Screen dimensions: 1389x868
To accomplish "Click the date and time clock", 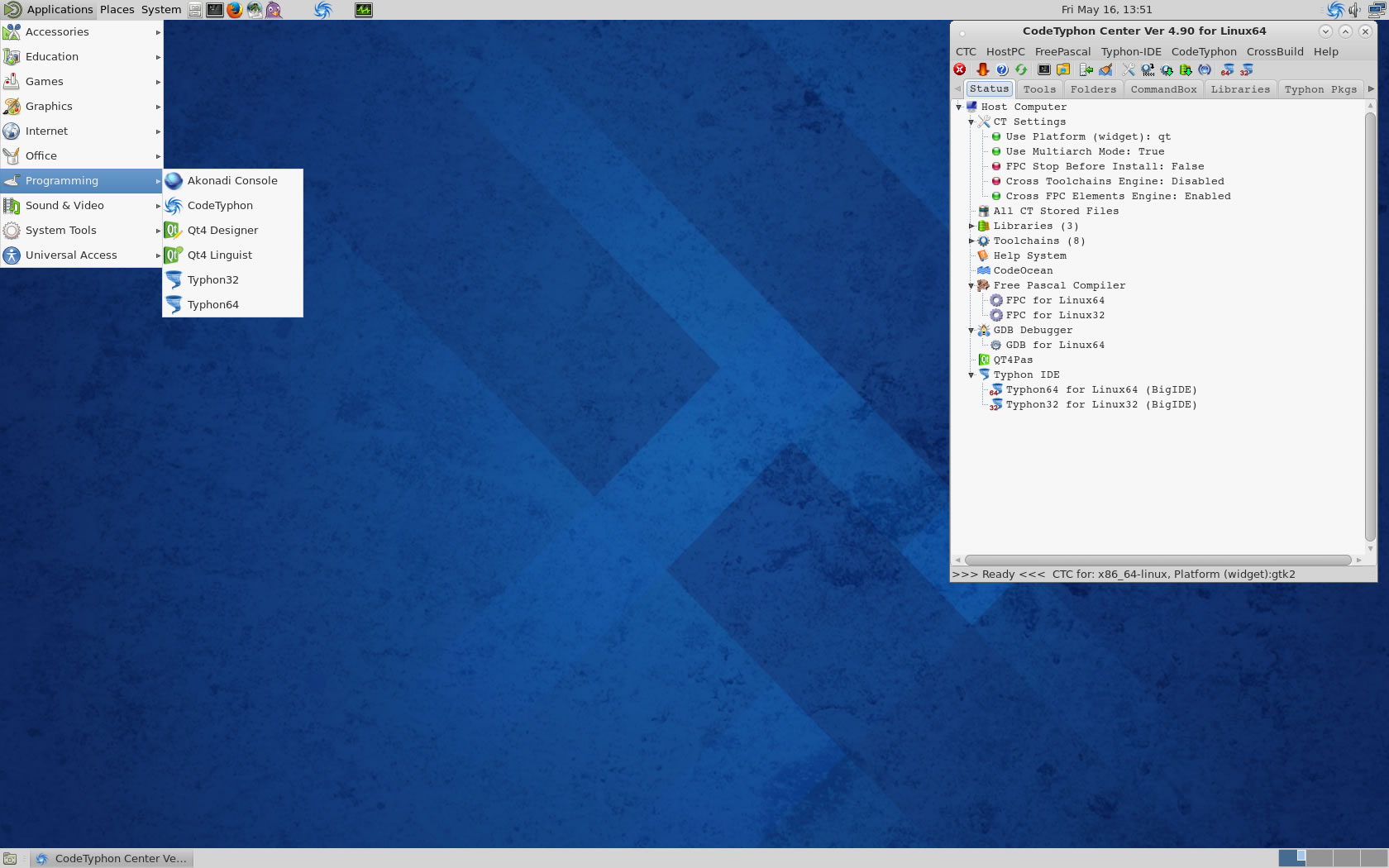I will coord(1106,10).
